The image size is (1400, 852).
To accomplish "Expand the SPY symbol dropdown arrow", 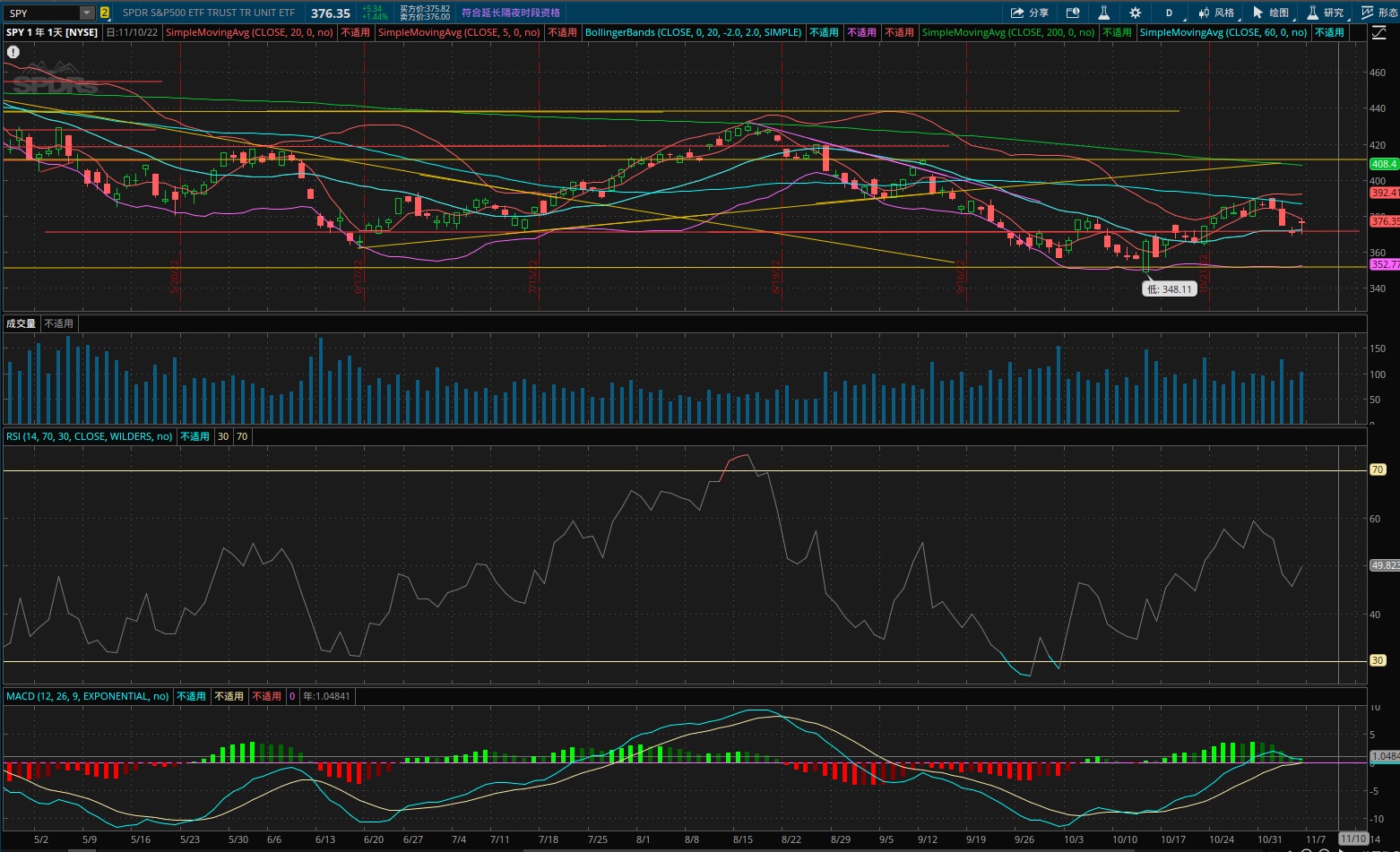I will pyautogui.click(x=86, y=13).
